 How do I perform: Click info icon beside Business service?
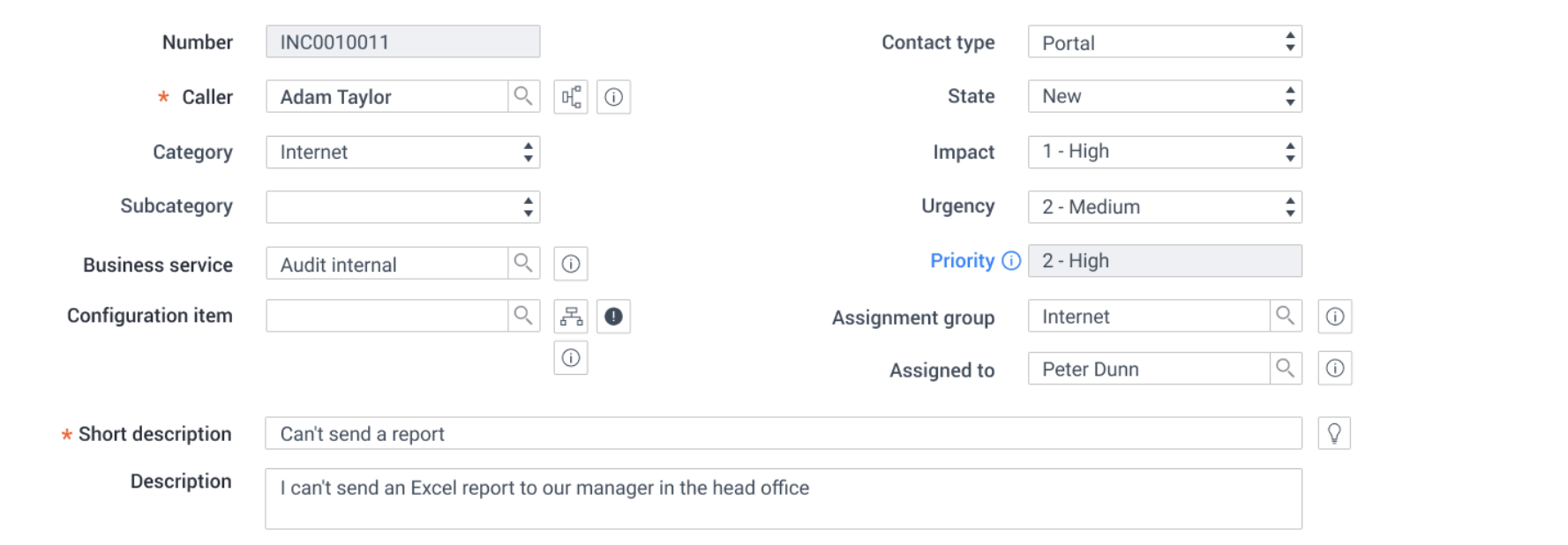[571, 264]
